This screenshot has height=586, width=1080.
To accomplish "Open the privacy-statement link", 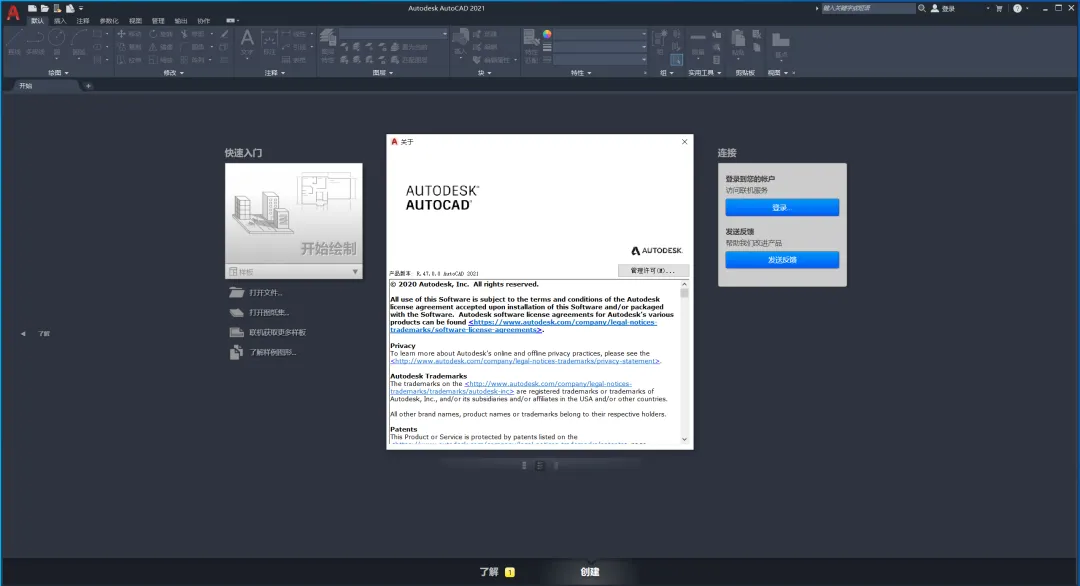I will 525,361.
